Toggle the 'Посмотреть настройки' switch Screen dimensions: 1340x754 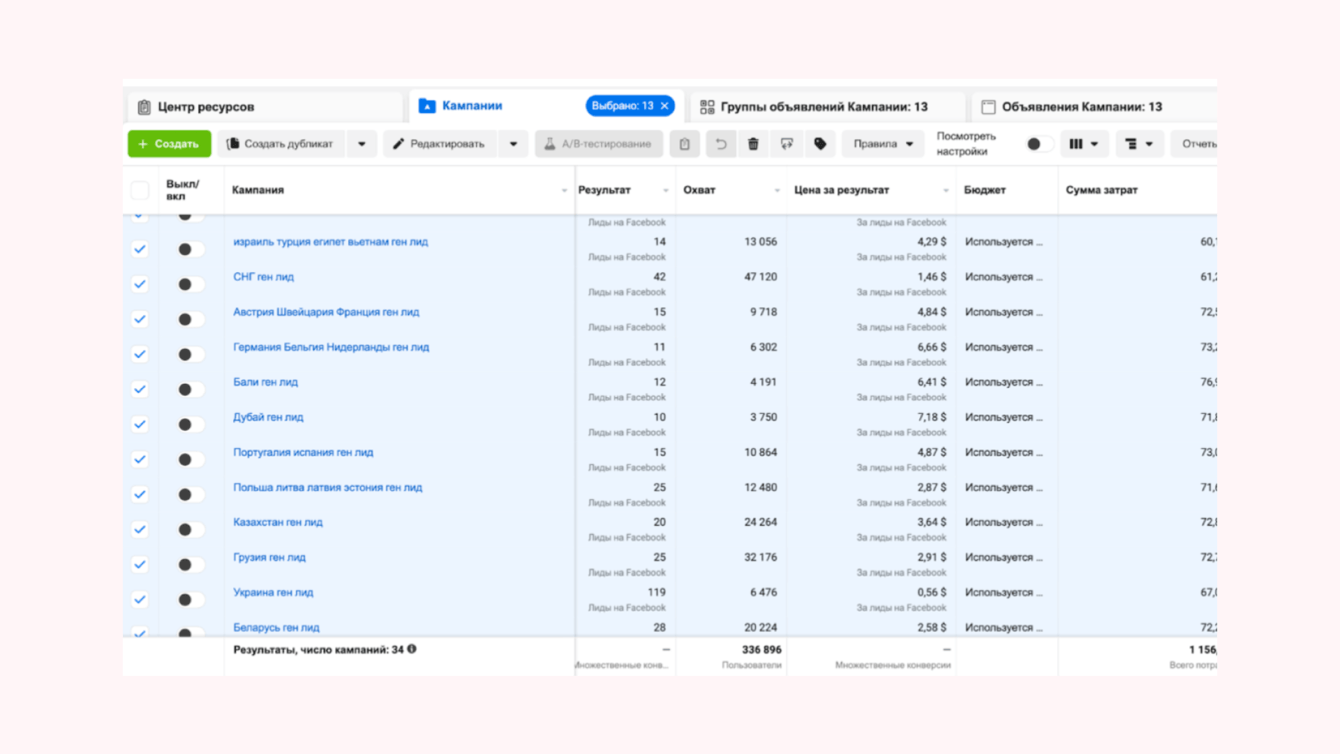point(1038,144)
